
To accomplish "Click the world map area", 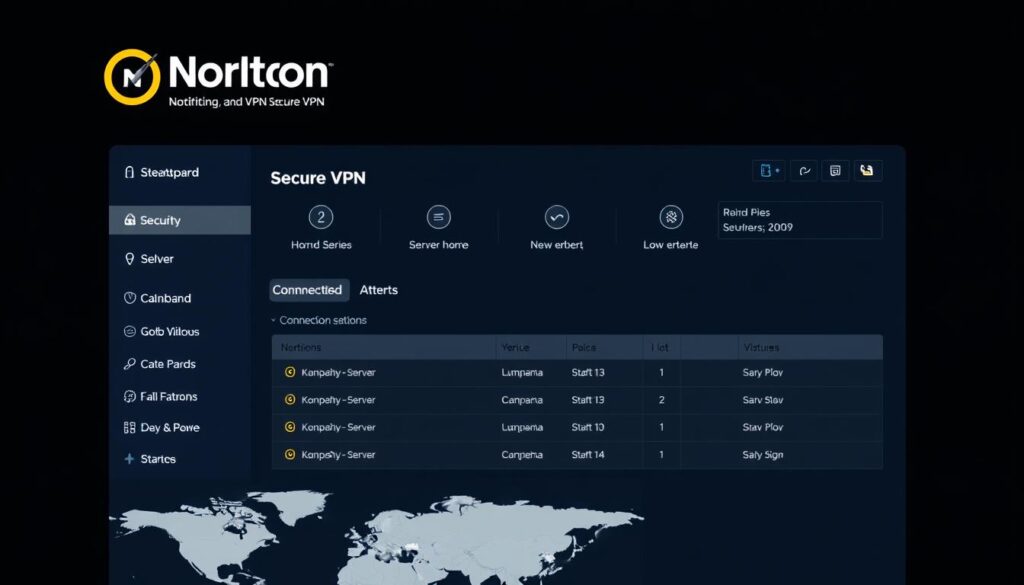I will [377, 537].
